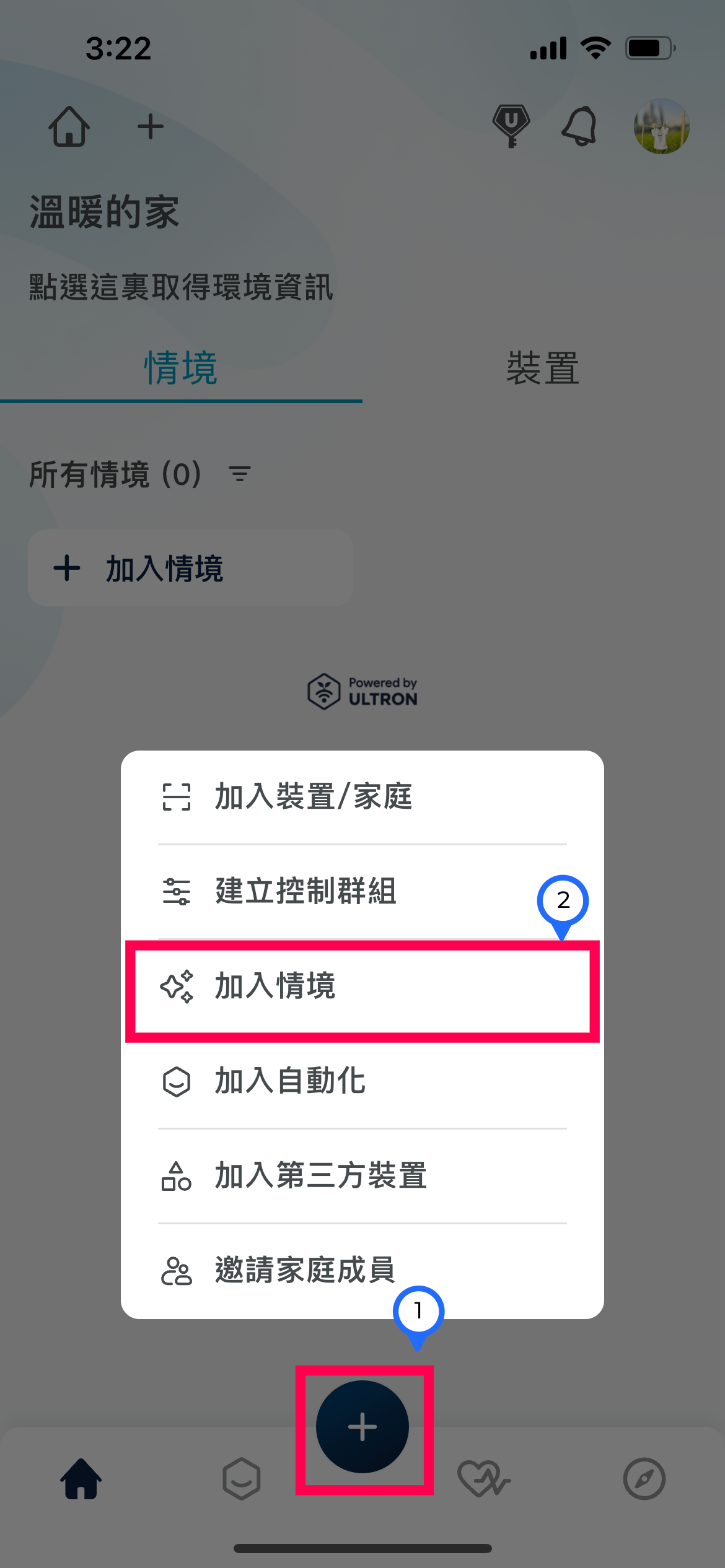
Task: Open the filled home tab in bottom bar
Action: point(81,1479)
